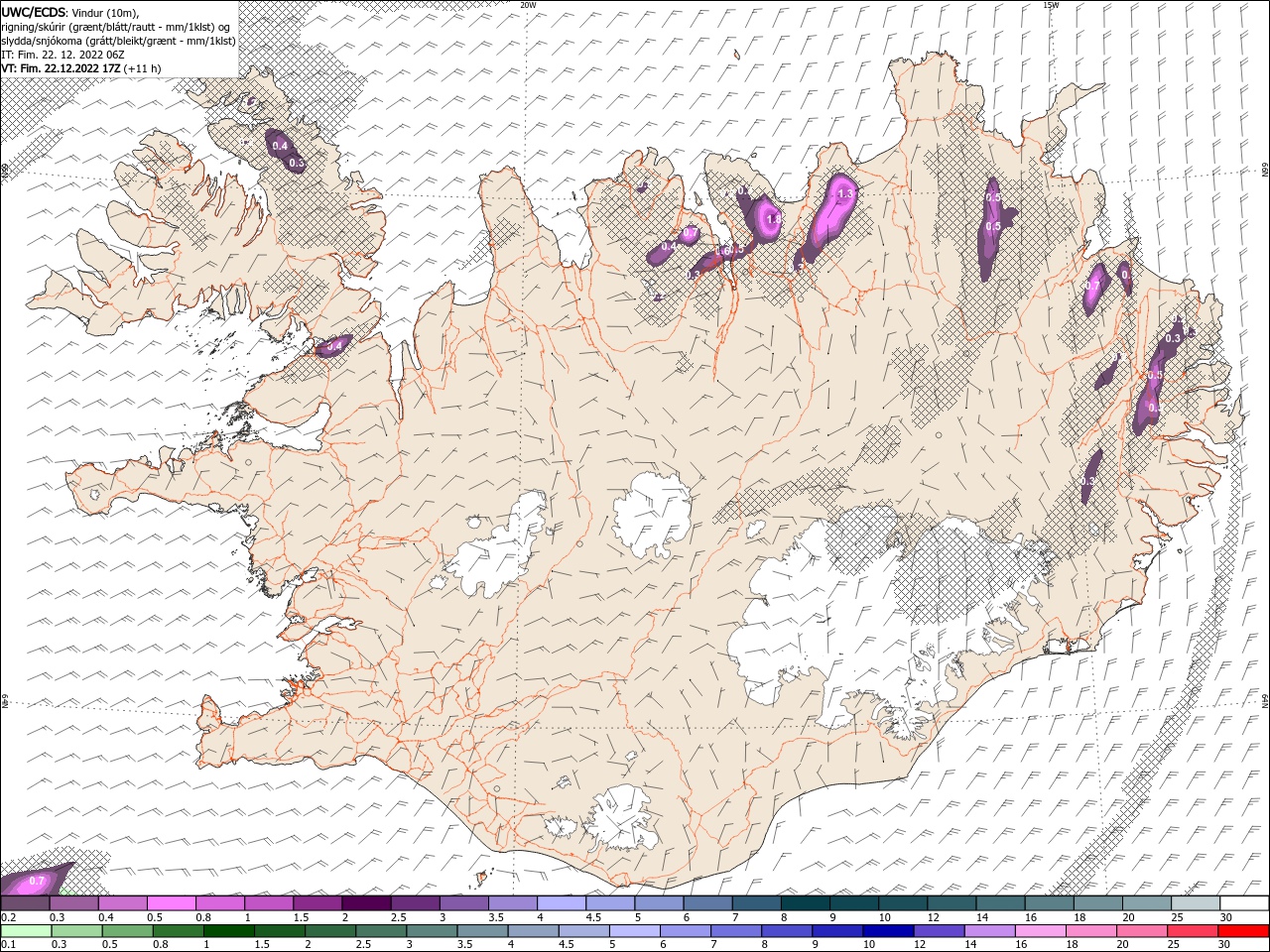1270x952 pixels.
Task: Pick the pale green first swatch of rain legend
Action: (26, 931)
